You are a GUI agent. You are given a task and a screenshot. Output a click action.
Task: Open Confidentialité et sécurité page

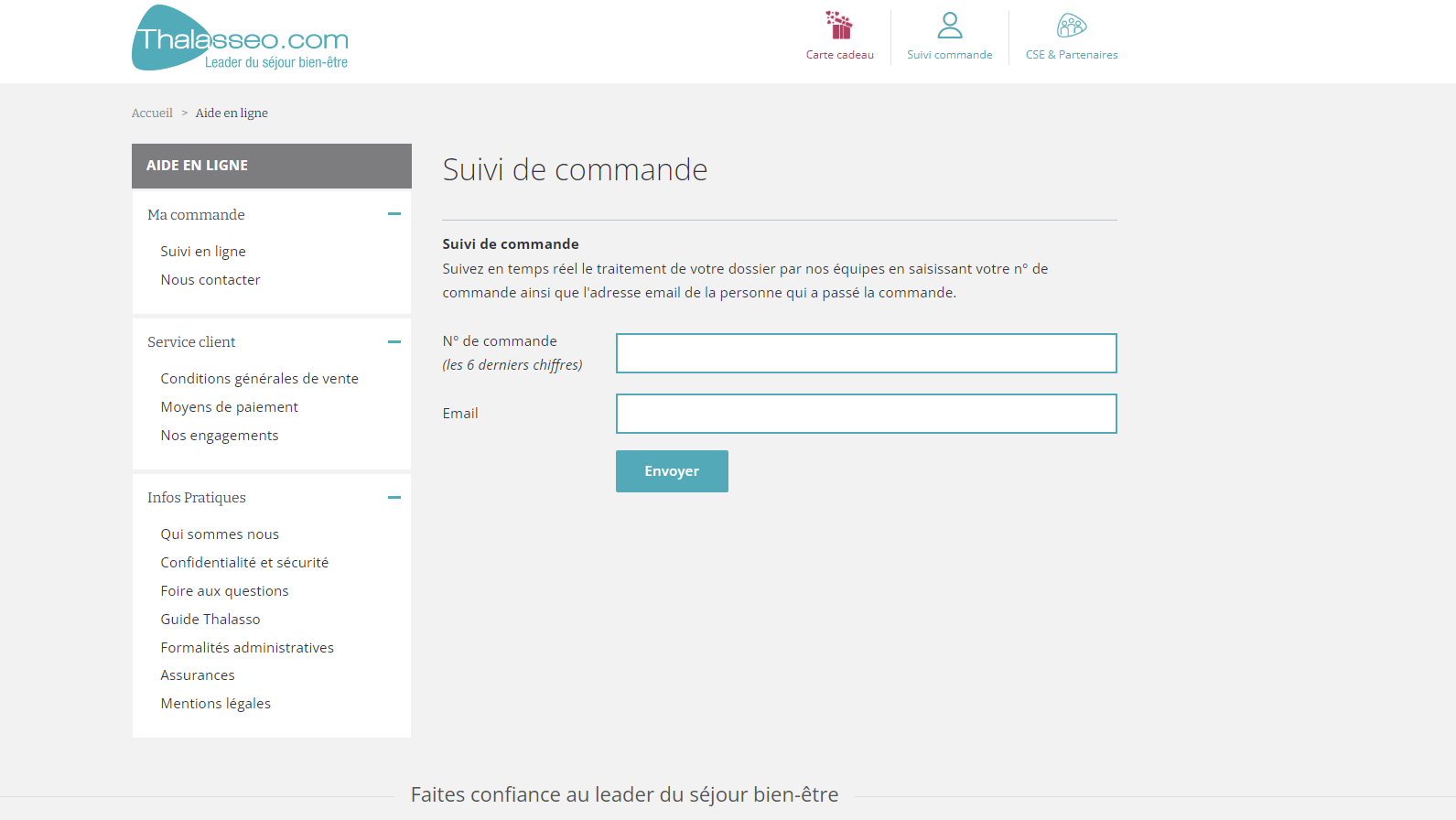pos(244,563)
